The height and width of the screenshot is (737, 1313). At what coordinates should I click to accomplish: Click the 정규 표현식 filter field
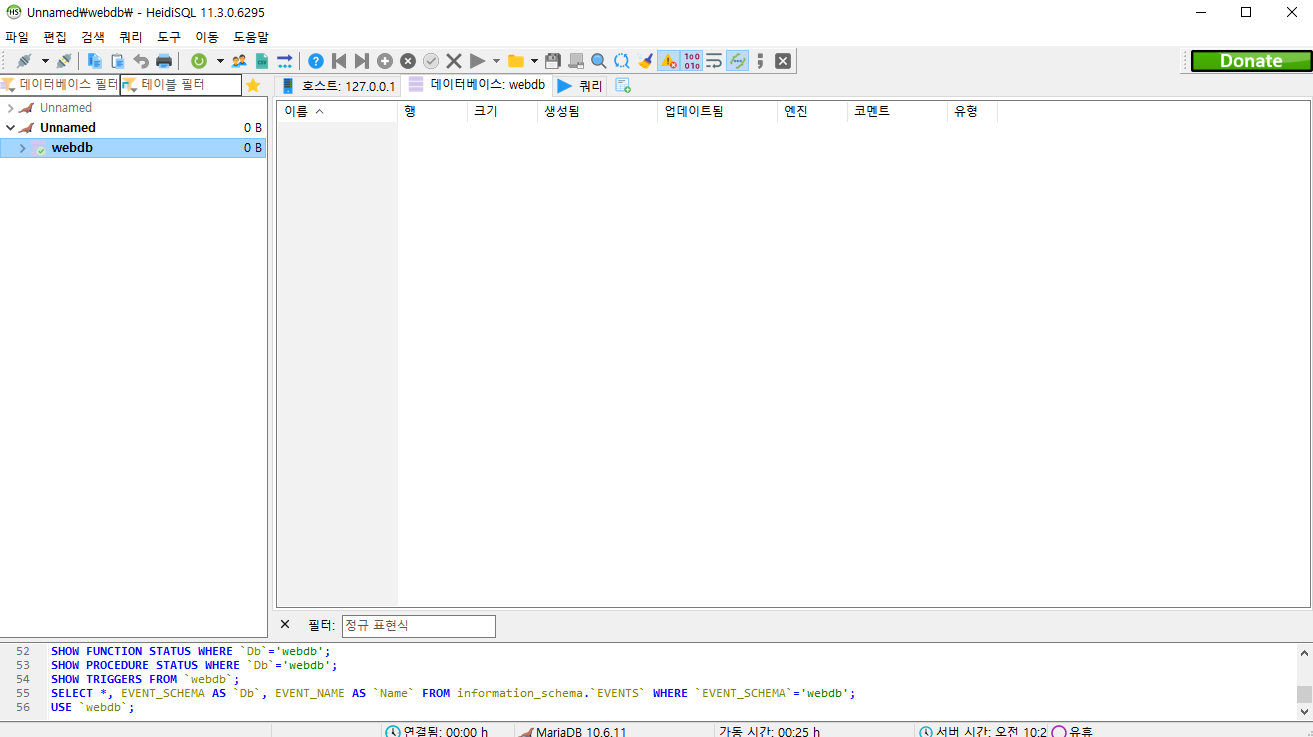418,626
